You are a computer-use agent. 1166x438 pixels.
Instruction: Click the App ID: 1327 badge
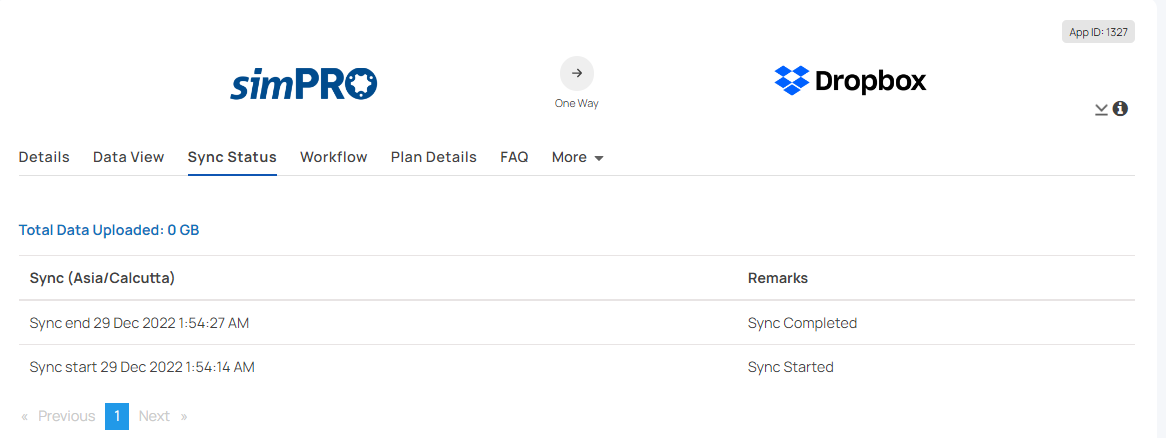click(1098, 32)
